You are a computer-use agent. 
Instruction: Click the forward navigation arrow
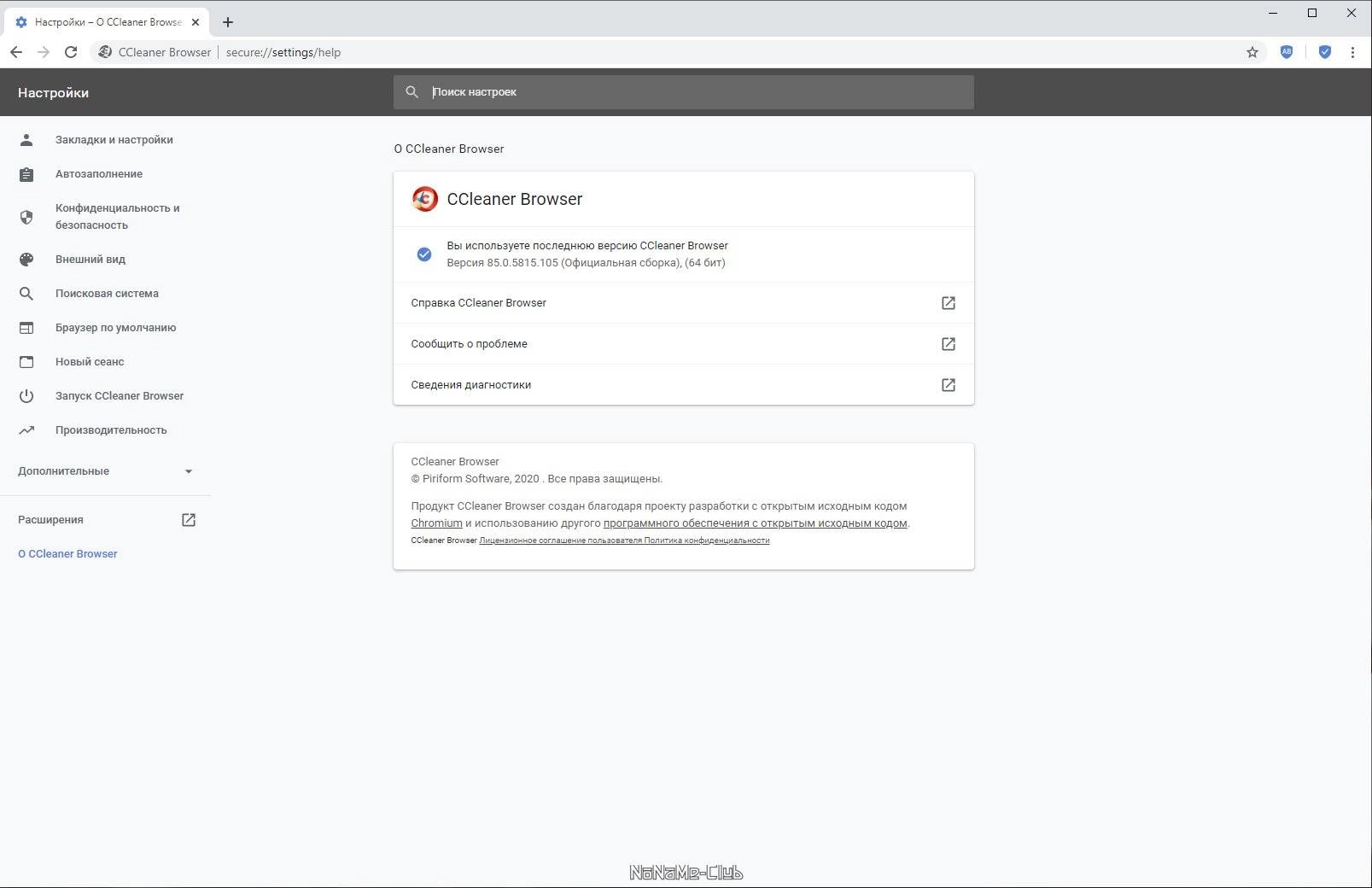coord(44,52)
